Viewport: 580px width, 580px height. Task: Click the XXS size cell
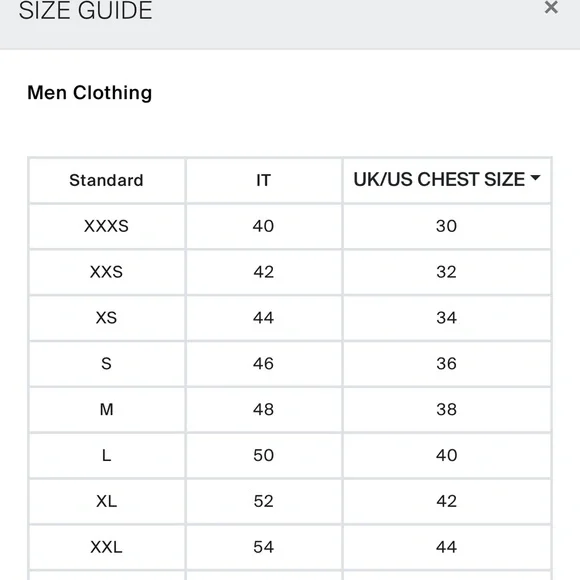[107, 272]
